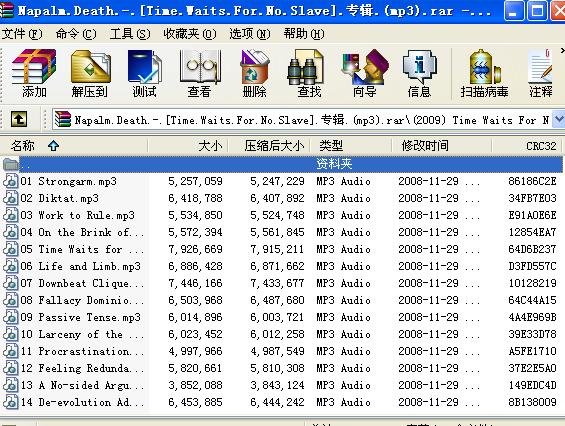565x426 pixels.
Task: Click packed size 7,915,211
Action: (277, 249)
